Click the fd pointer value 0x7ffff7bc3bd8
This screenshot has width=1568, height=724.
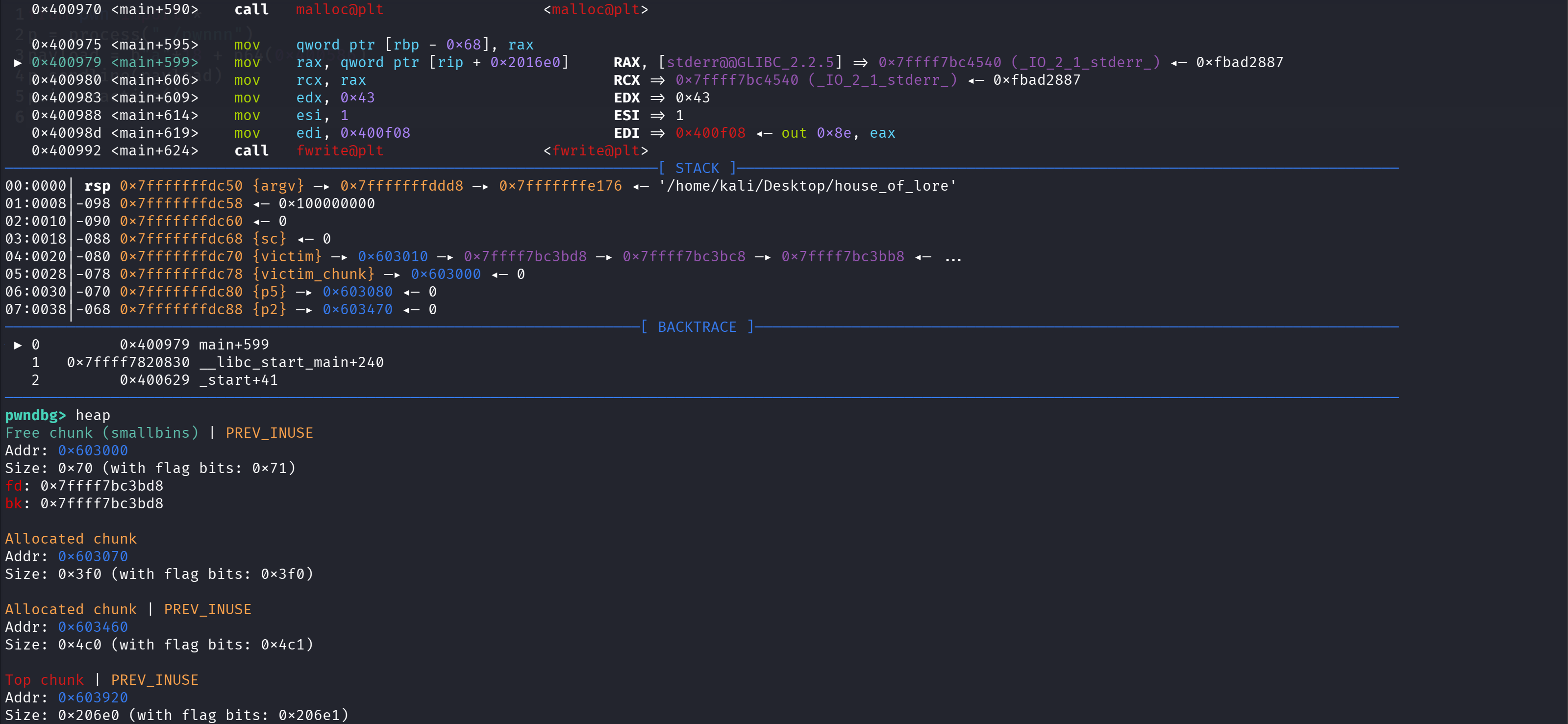point(101,486)
